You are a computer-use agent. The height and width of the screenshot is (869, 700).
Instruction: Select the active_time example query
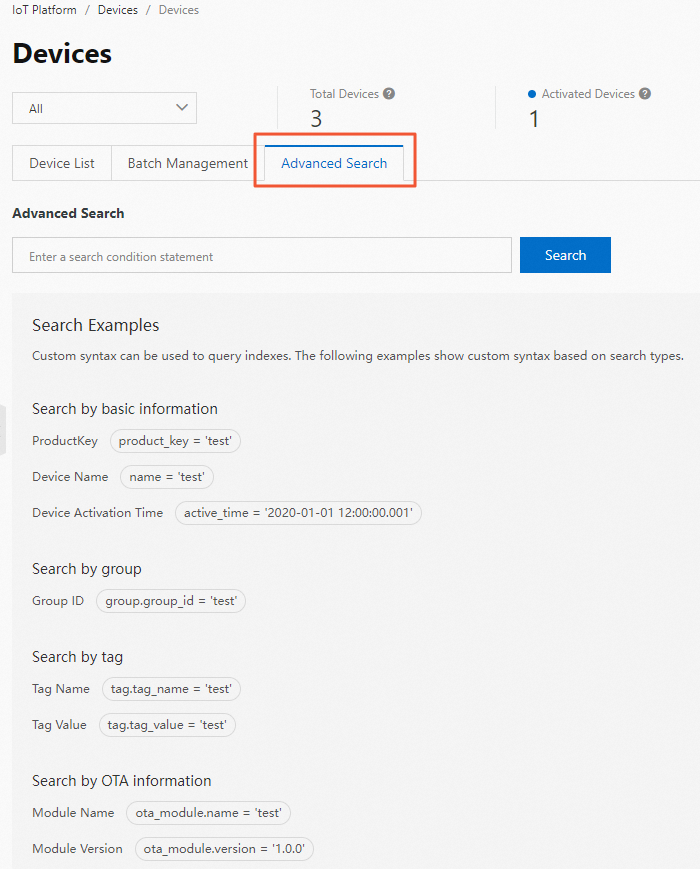point(298,513)
